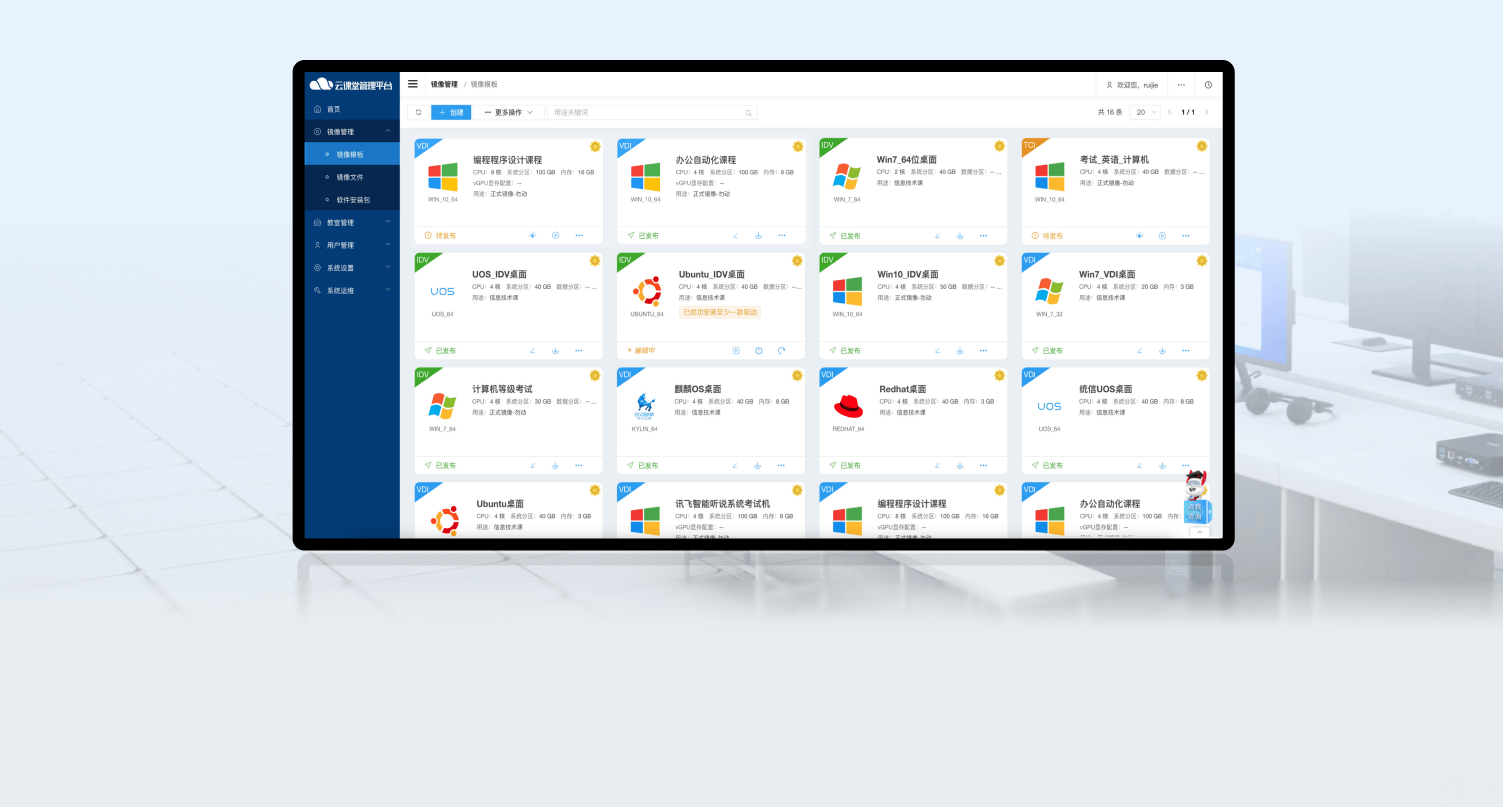Open more options on 麒麟OS桌面 card

pos(781,465)
